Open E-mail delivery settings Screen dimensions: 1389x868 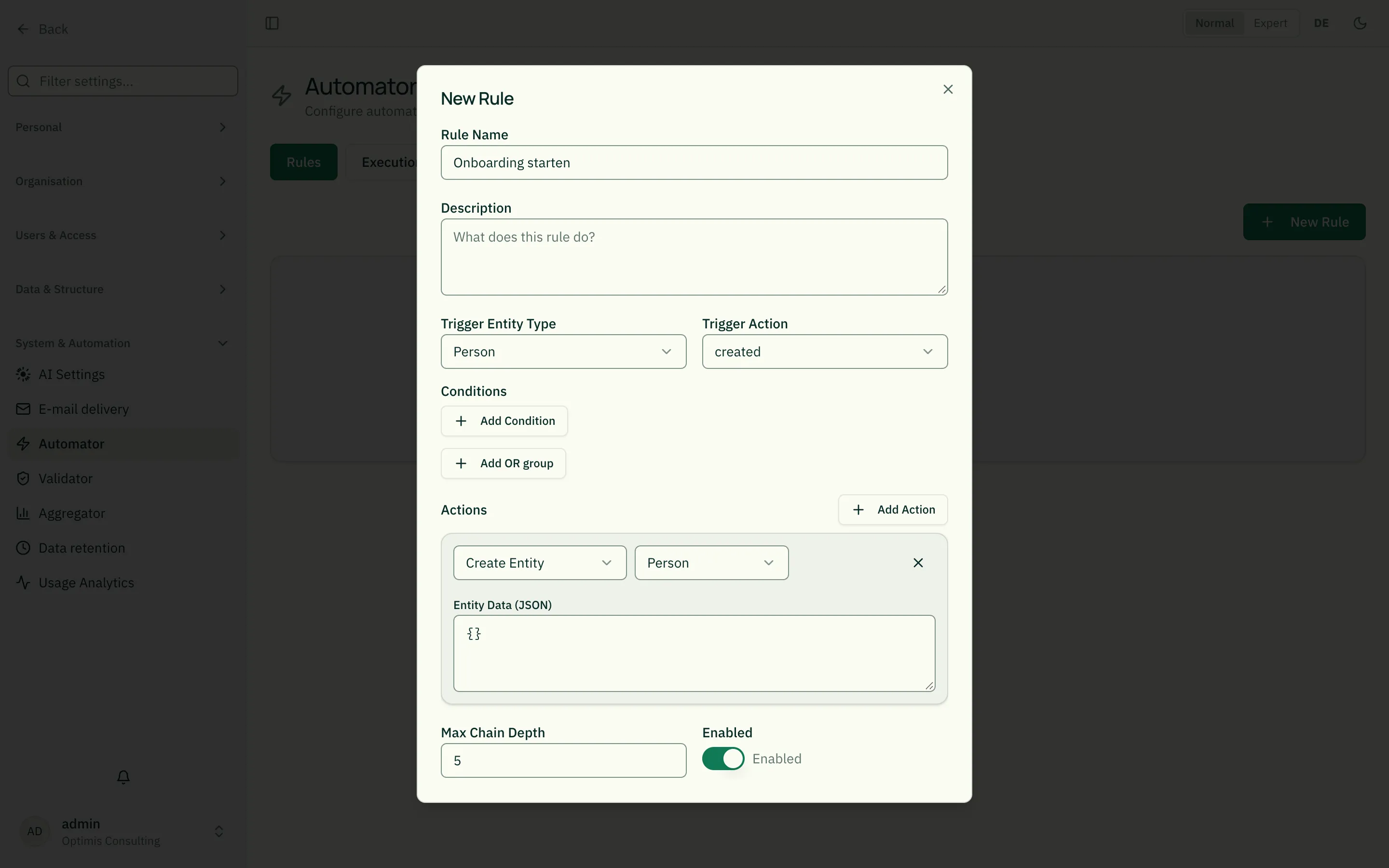tap(123, 409)
